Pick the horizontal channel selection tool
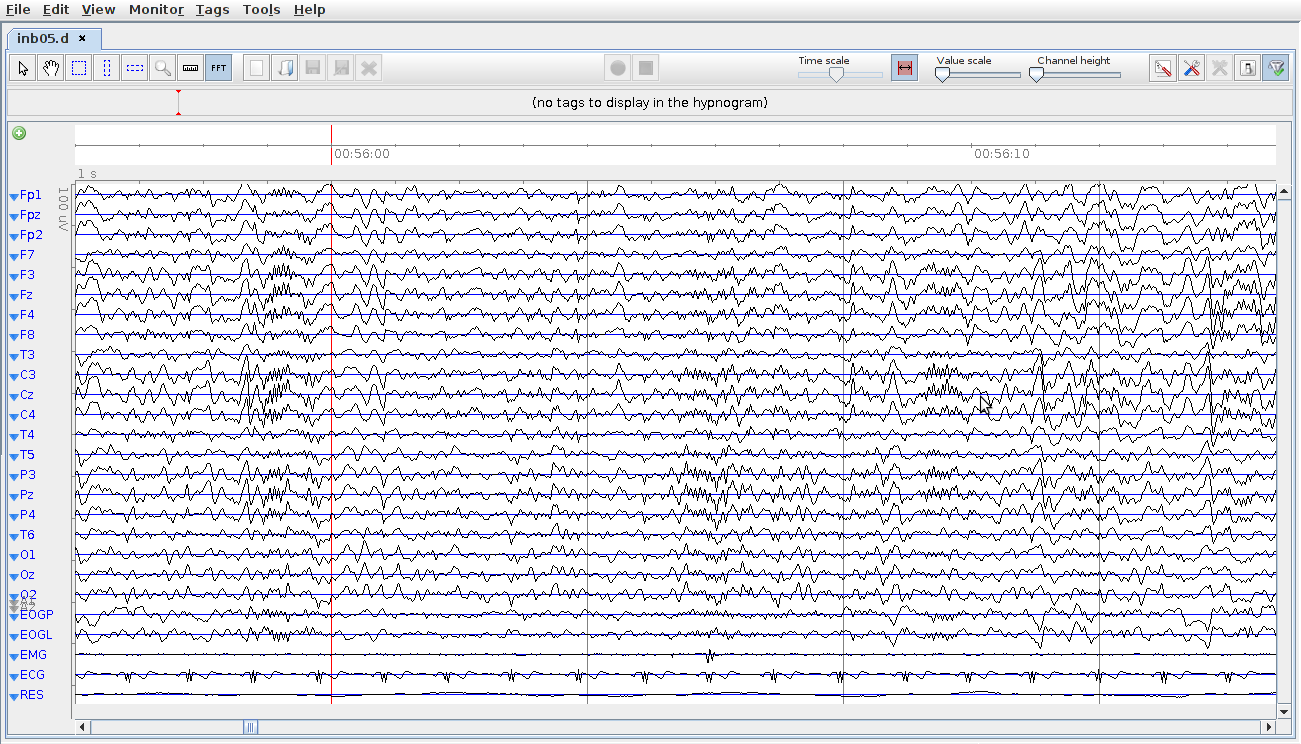This screenshot has height=744, width=1301. pyautogui.click(x=135, y=68)
